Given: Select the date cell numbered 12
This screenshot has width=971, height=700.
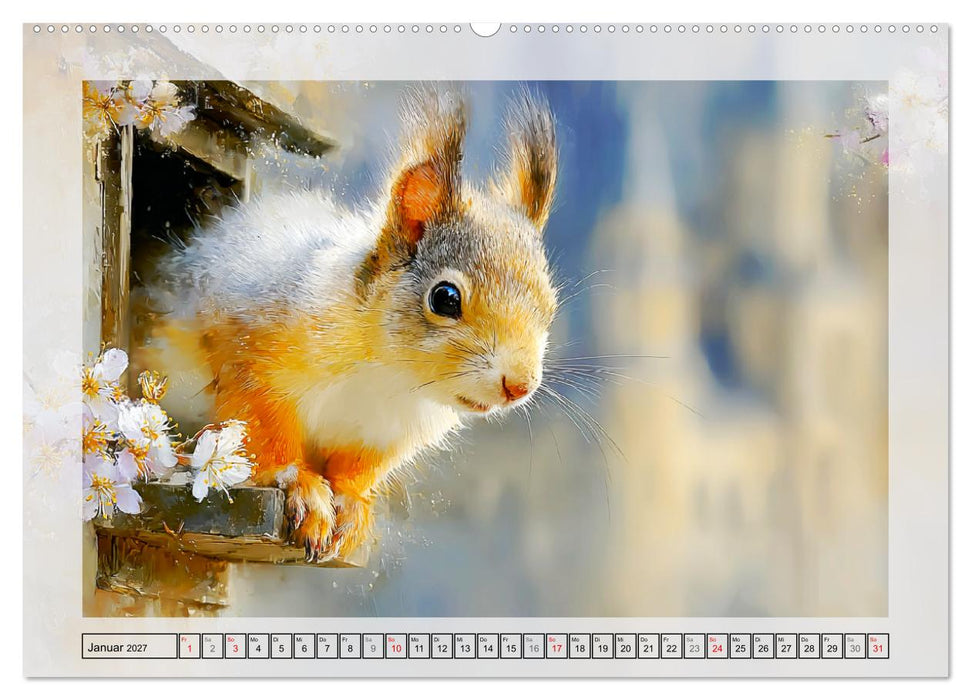Looking at the screenshot, I should (442, 645).
